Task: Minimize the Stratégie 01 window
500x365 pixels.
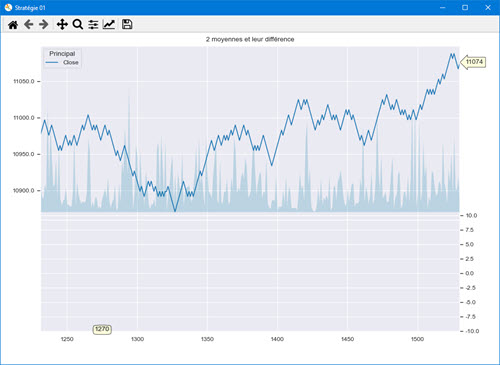Action: tap(443, 7)
